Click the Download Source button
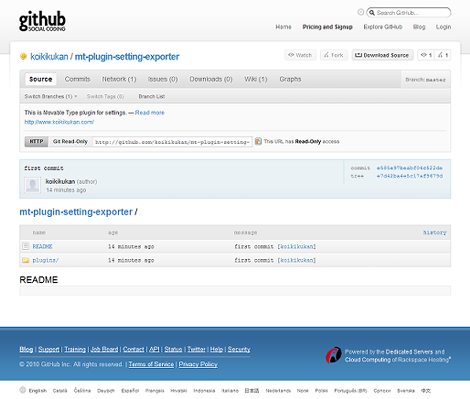This screenshot has height=399, width=470. pos(382,55)
